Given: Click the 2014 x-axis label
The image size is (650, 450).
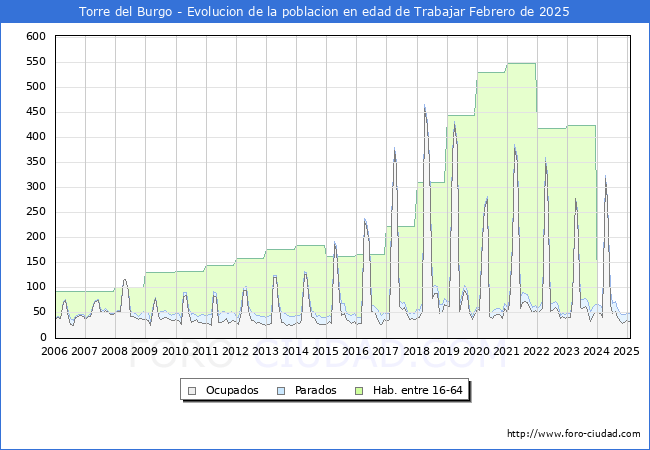Looking at the screenshot, I should click(x=296, y=351).
